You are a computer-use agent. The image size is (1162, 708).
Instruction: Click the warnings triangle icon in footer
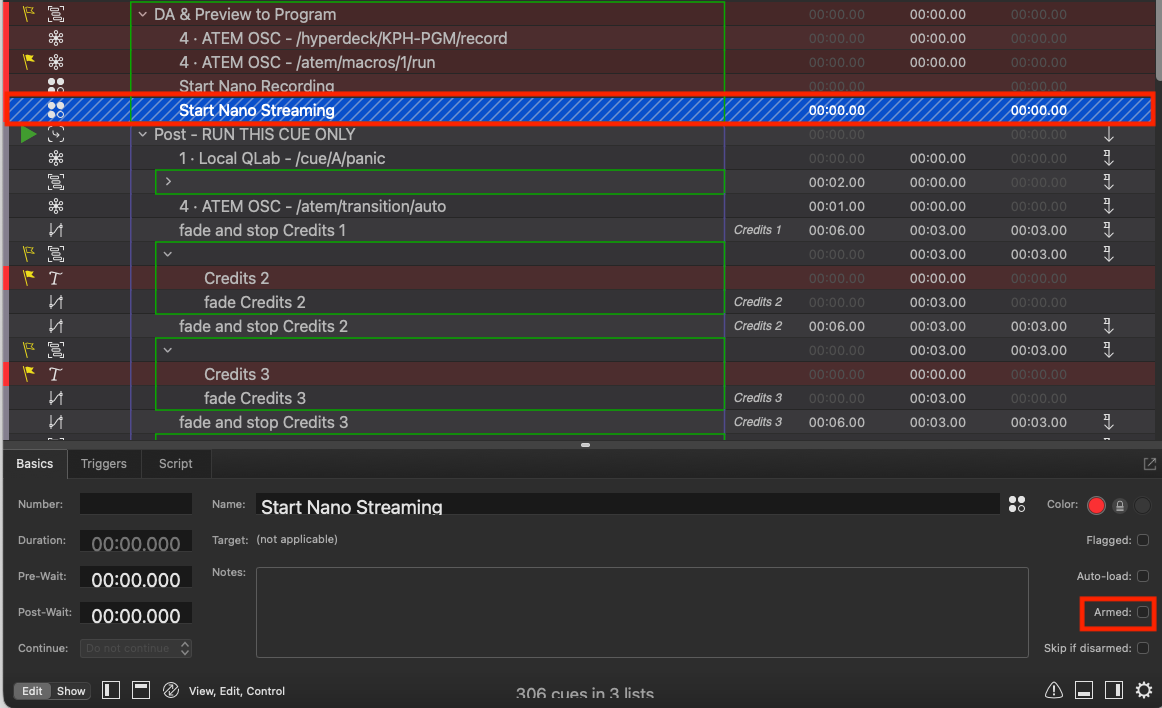click(x=1053, y=690)
